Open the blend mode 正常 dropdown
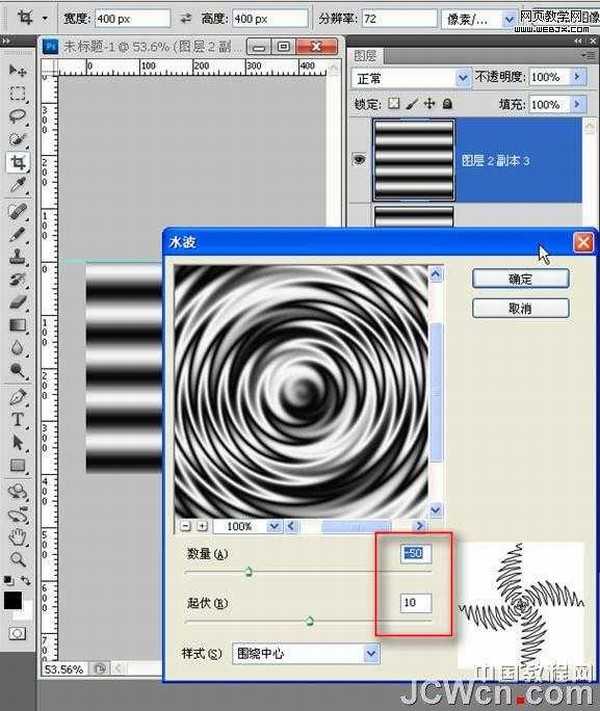 coord(463,78)
